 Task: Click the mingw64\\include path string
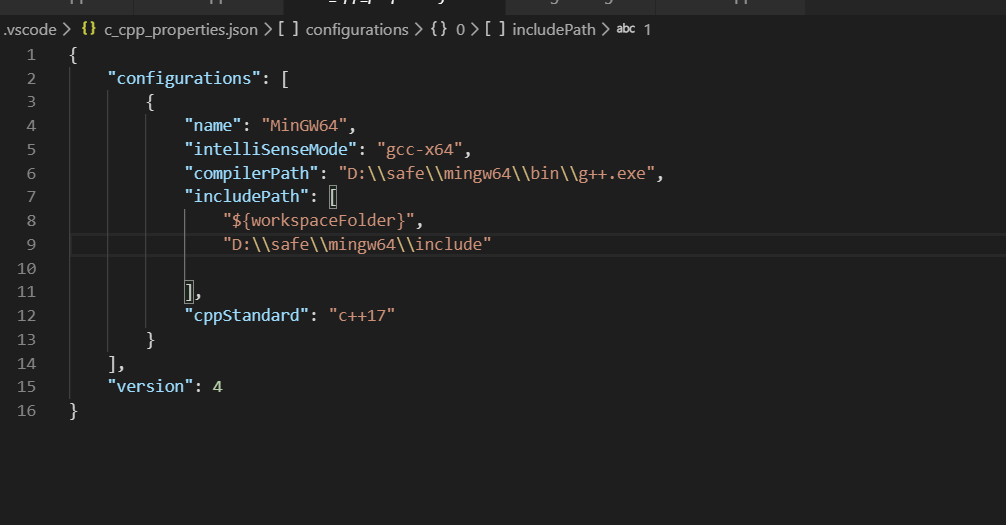point(357,245)
